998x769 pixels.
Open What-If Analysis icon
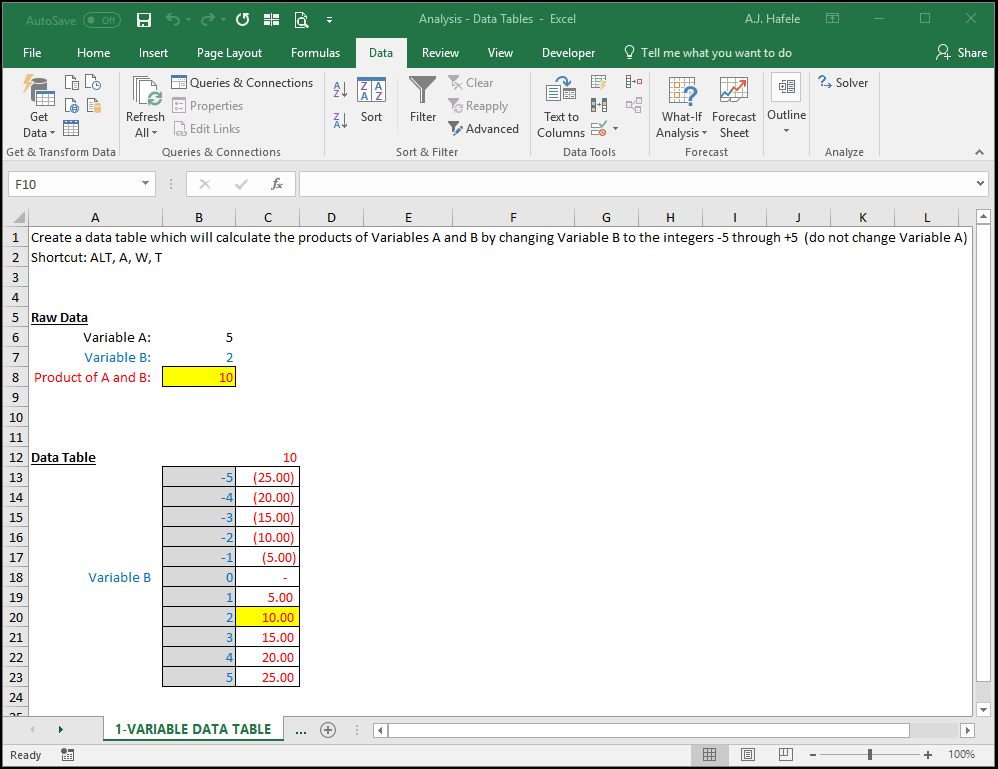click(682, 91)
